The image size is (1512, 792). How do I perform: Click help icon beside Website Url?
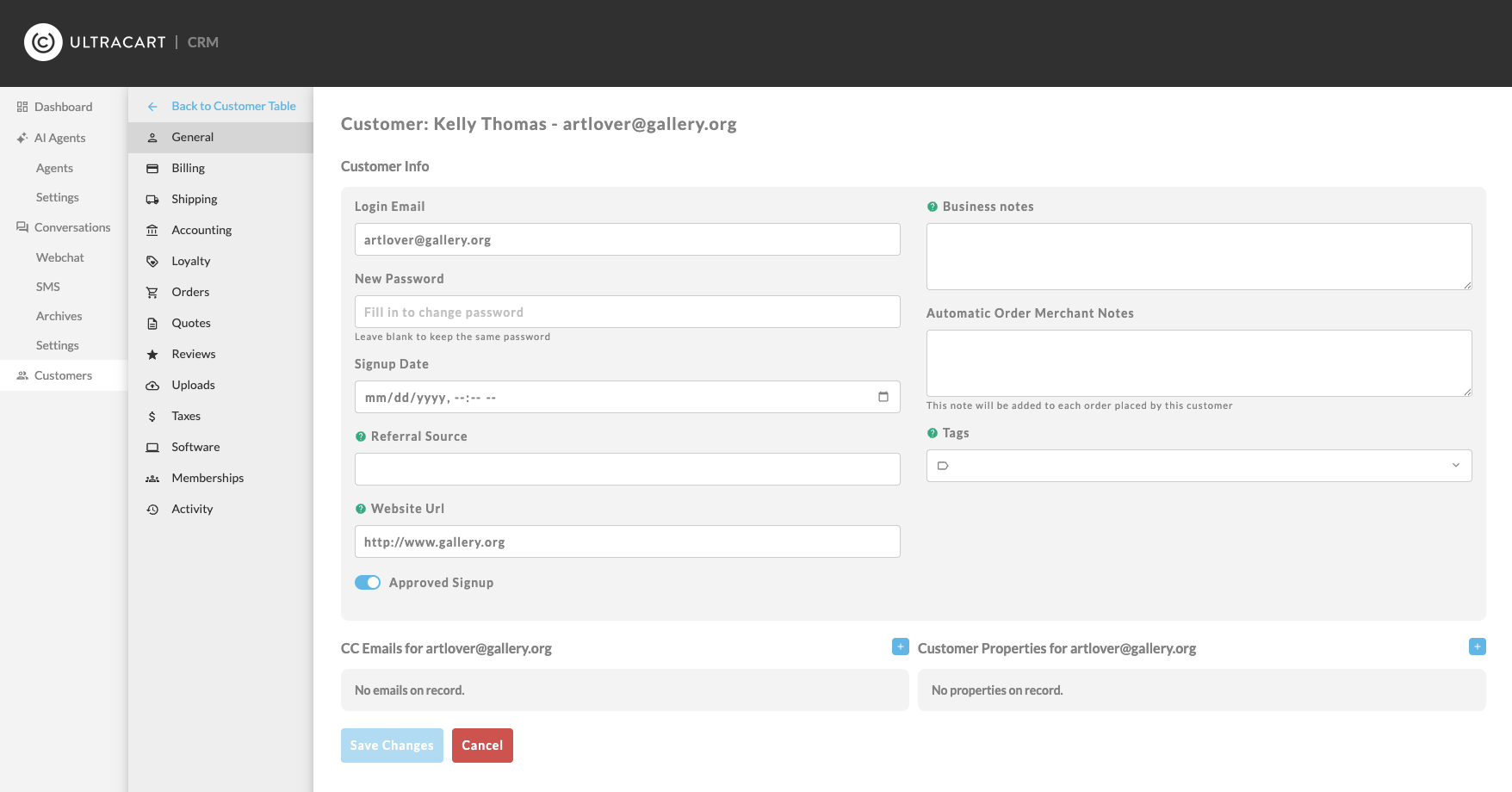[361, 509]
